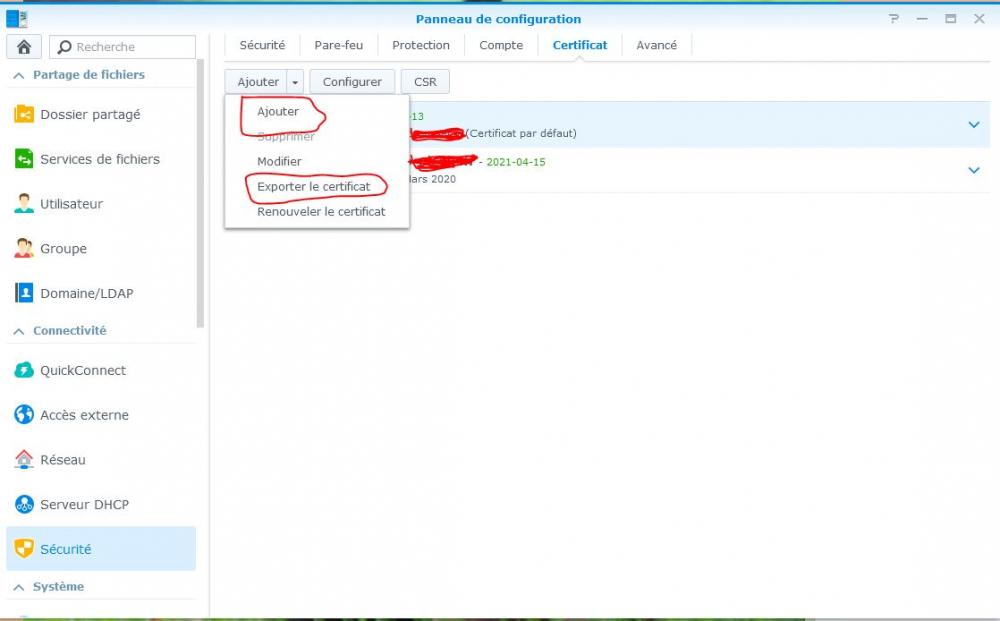Viewport: 1000px width, 621px height.
Task: Collapse the Partage de fichiers section
Action: point(18,75)
